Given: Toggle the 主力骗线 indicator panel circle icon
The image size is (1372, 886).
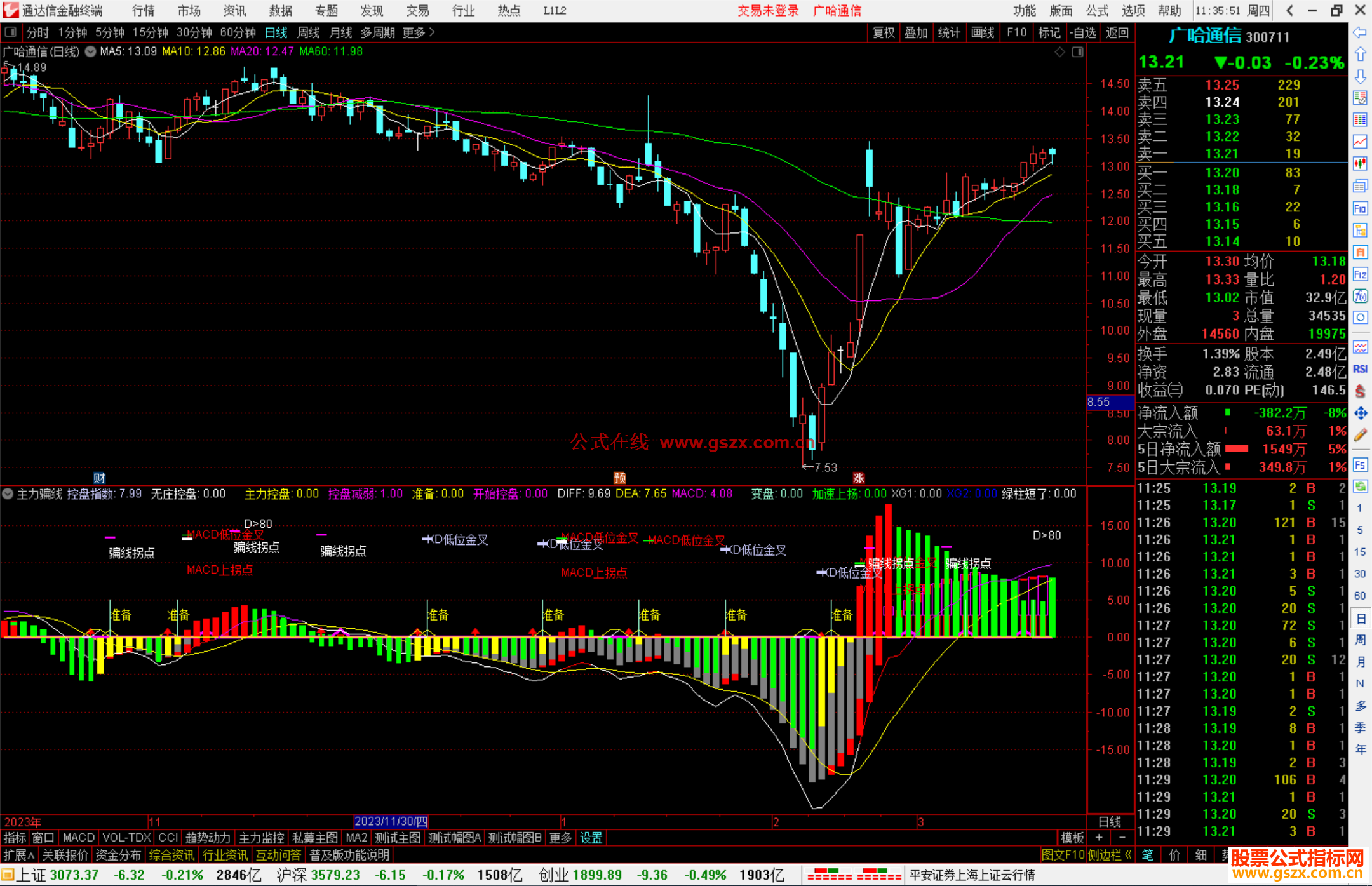Looking at the screenshot, I should pos(8,493).
